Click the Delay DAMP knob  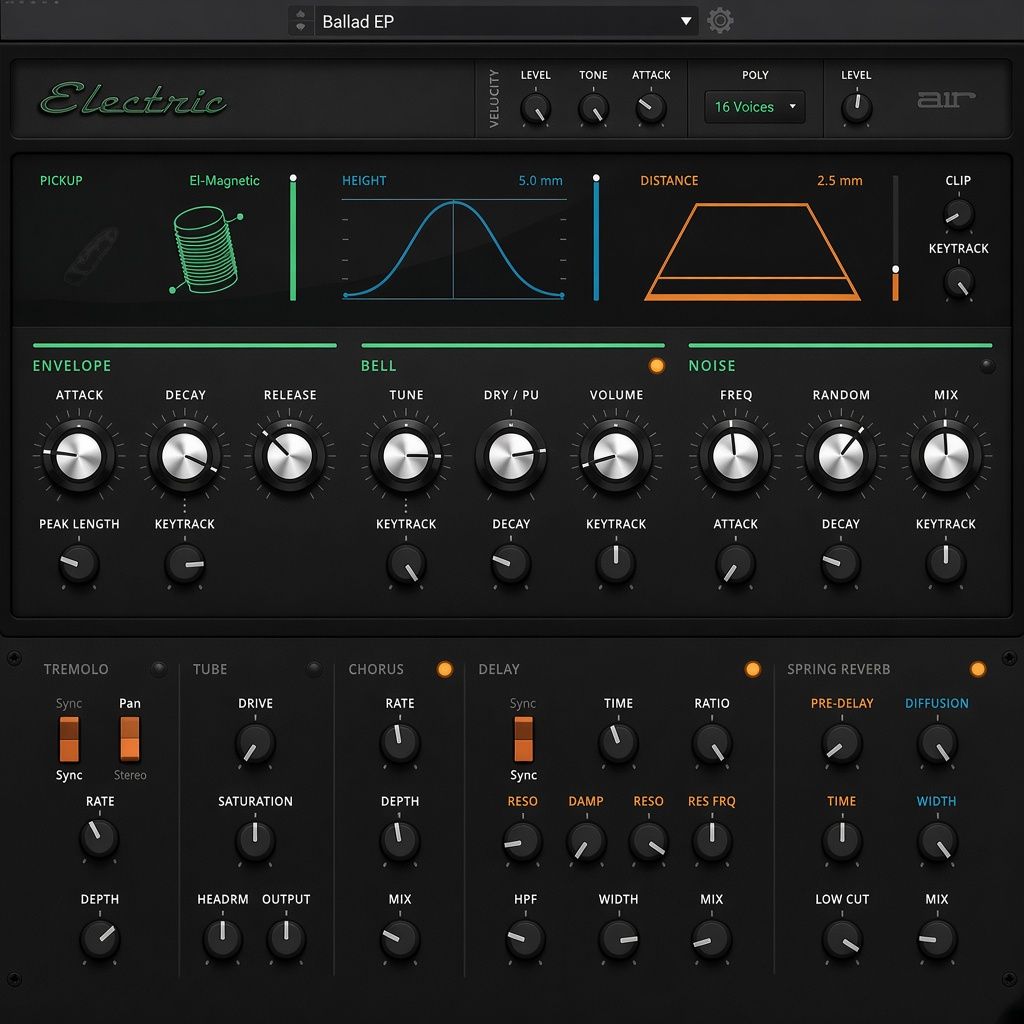(586, 841)
